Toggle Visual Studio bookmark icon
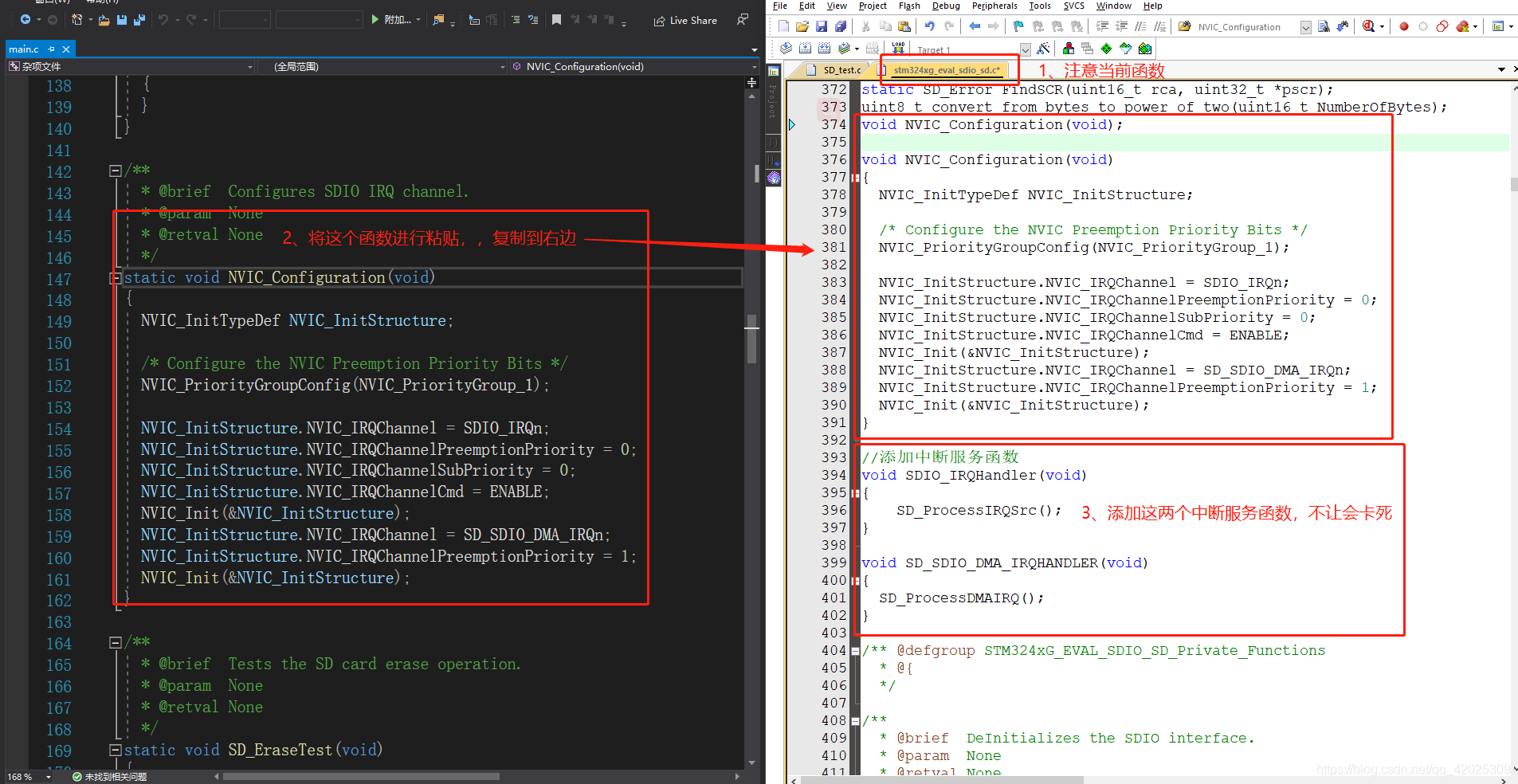The width and height of the screenshot is (1518, 784). (556, 20)
